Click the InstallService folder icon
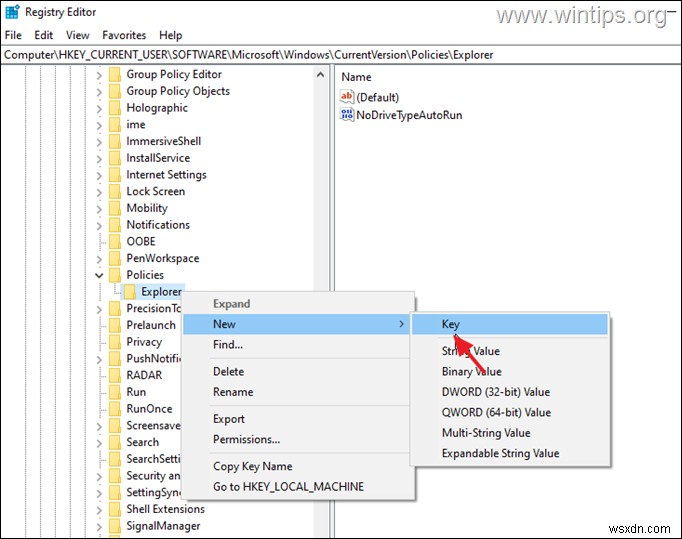 (x=115, y=158)
